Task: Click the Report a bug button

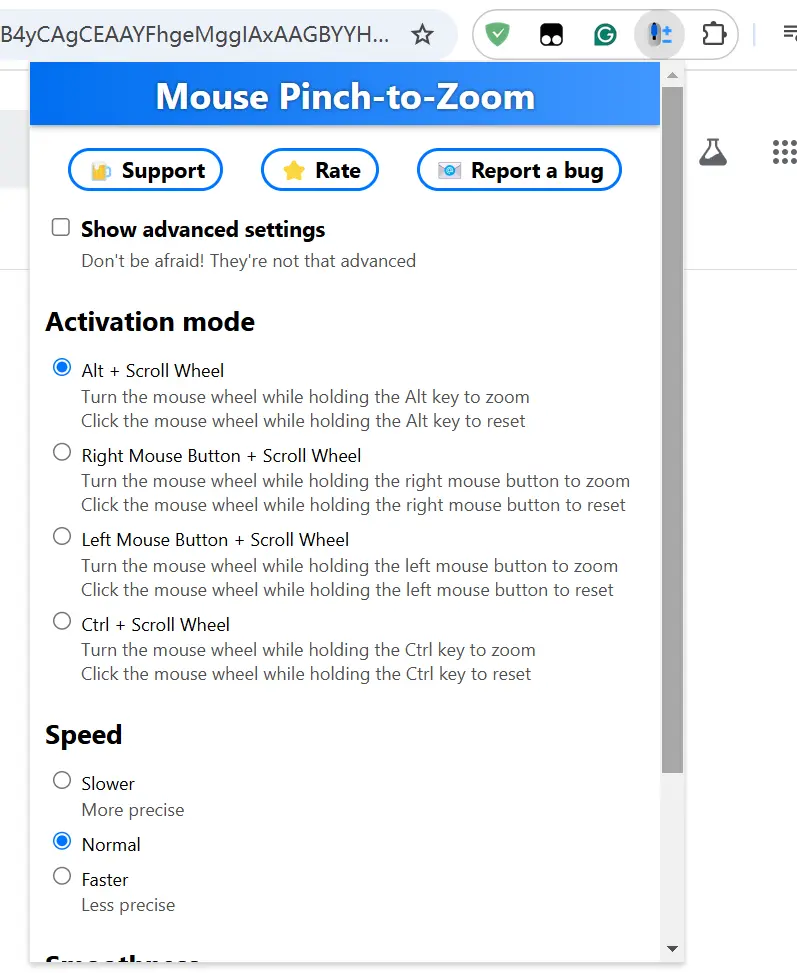Action: pyautogui.click(x=519, y=170)
